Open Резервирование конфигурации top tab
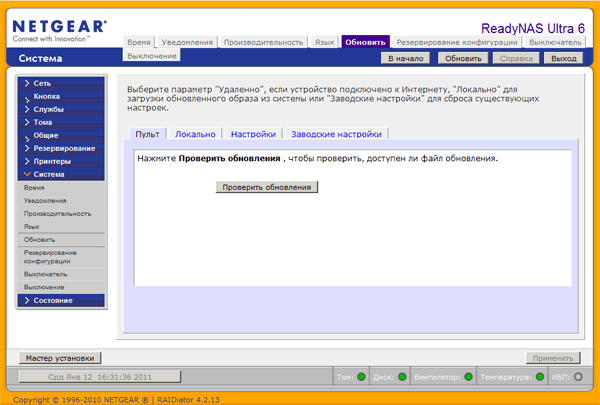This screenshot has width=600, height=405. coord(457,42)
